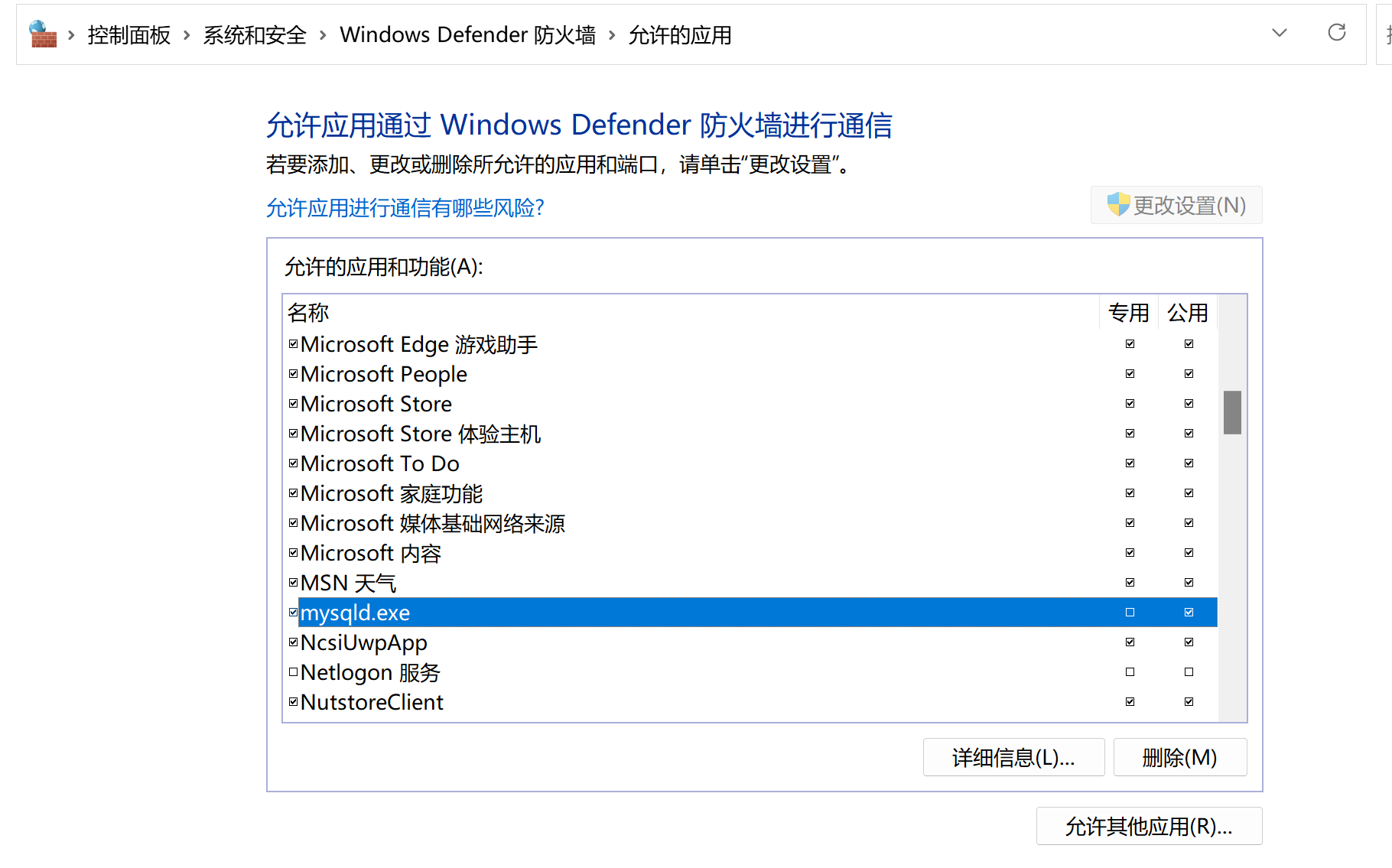
Task: Click the shield icon on 更改设置 button
Action: (1118, 204)
